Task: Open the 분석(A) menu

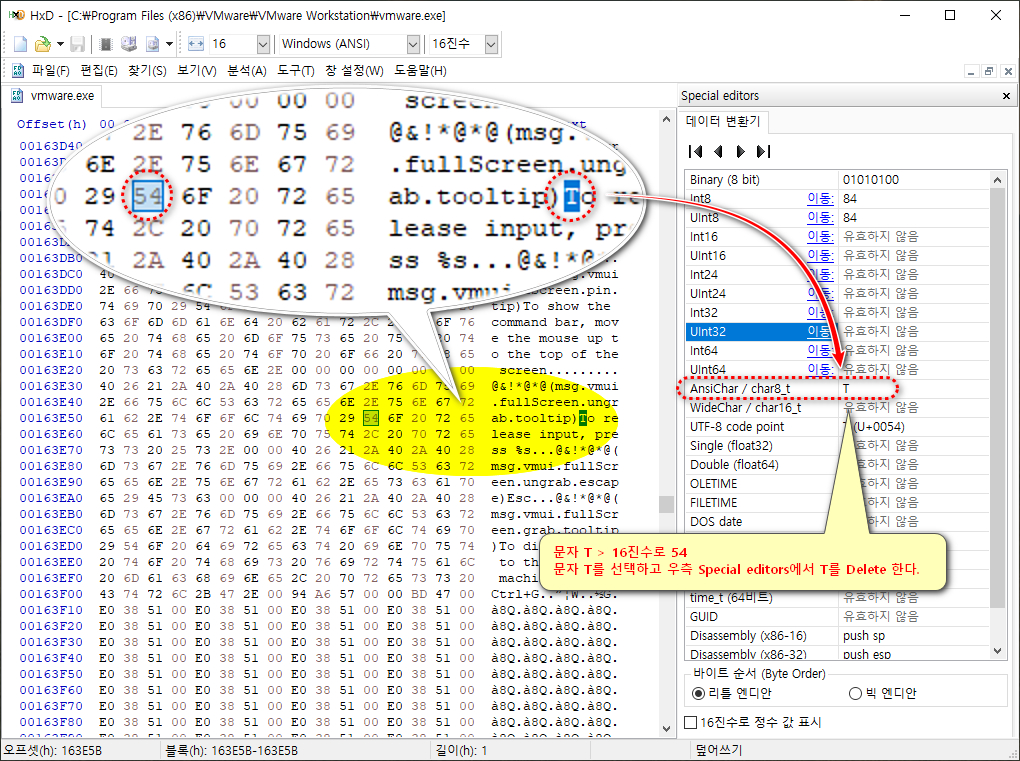Action: pos(247,70)
